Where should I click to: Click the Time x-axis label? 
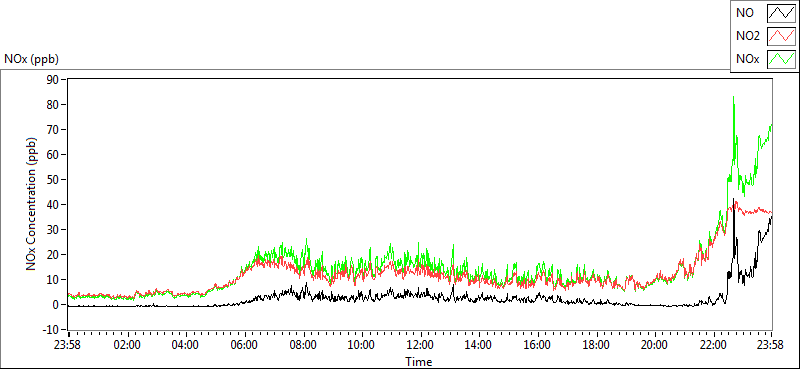click(x=419, y=362)
